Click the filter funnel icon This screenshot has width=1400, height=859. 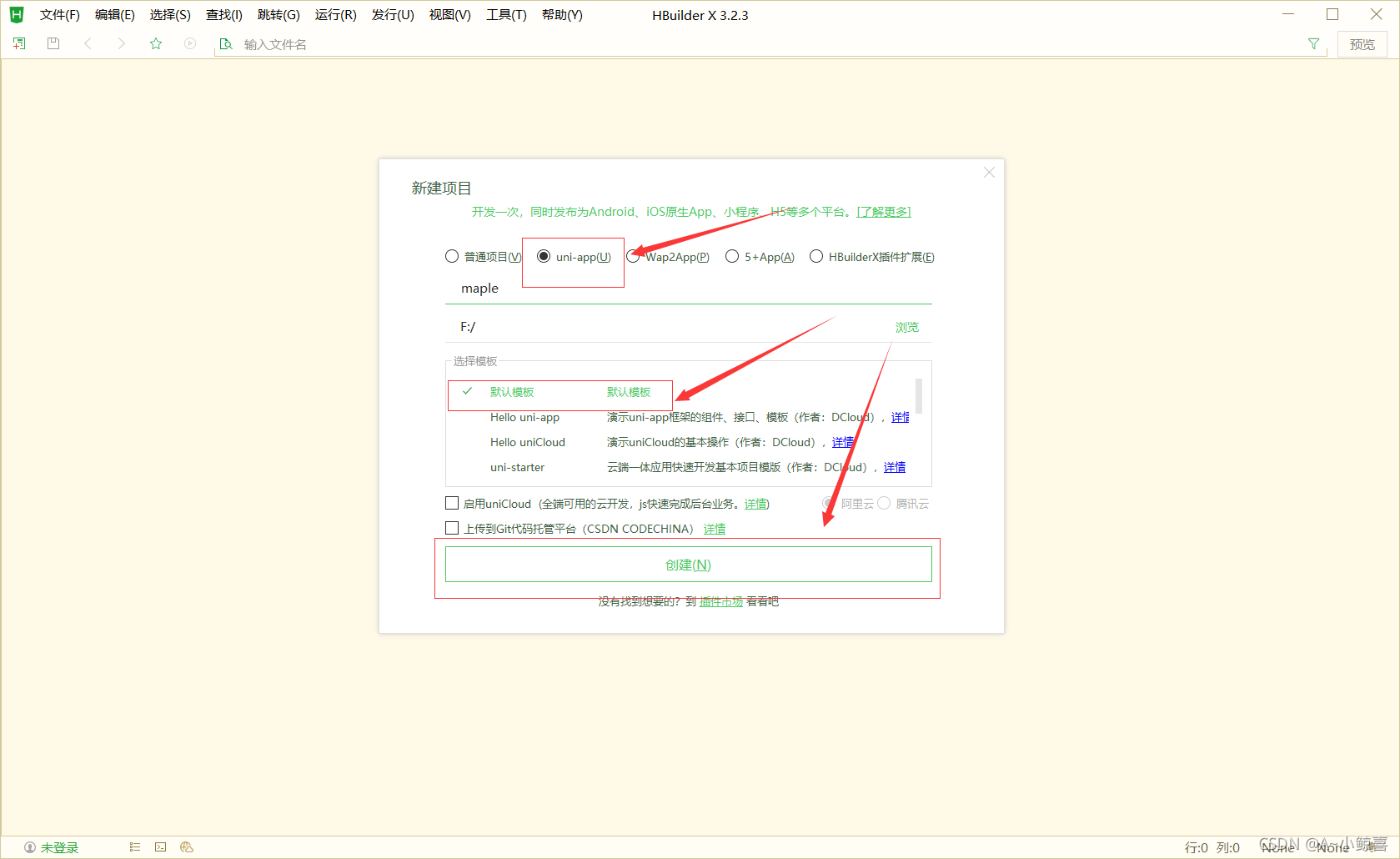click(1313, 43)
